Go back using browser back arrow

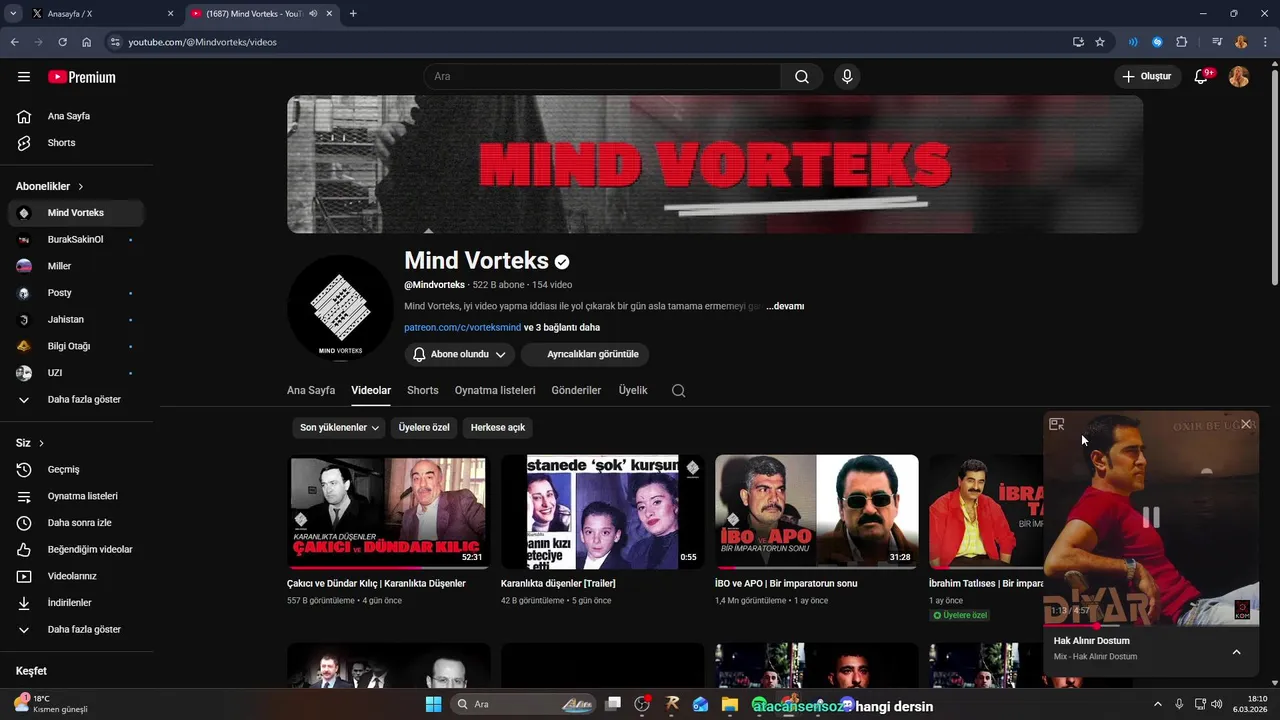[14, 42]
